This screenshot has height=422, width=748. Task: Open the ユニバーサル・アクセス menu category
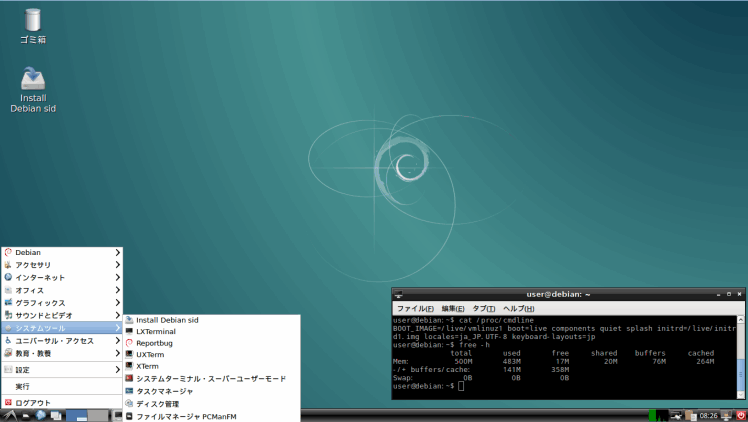pos(62,340)
